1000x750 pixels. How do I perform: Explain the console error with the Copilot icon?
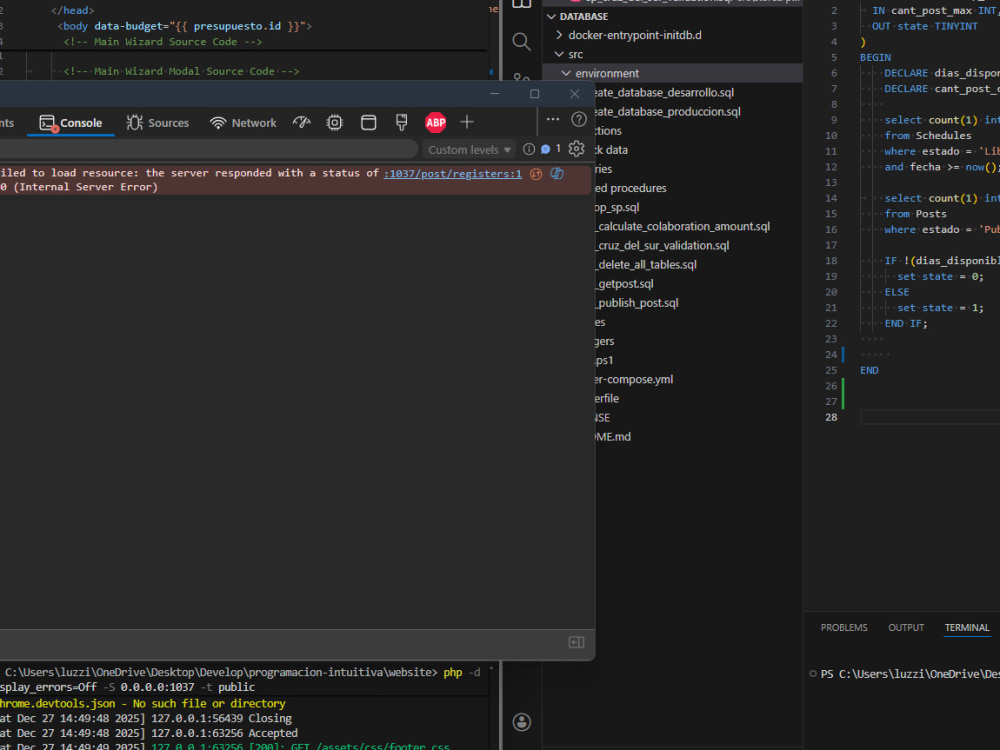pos(557,173)
